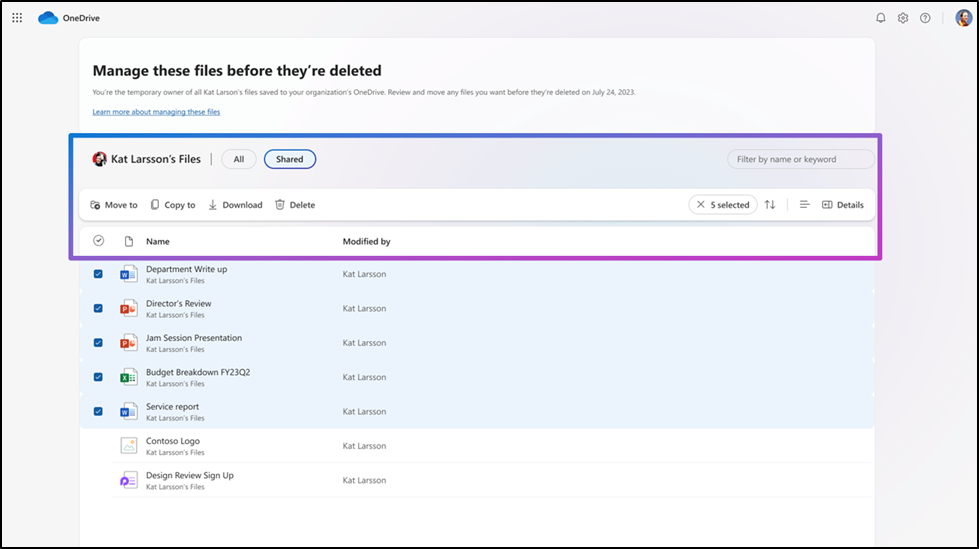
Task: Open the user profile avatar
Action: point(963,18)
